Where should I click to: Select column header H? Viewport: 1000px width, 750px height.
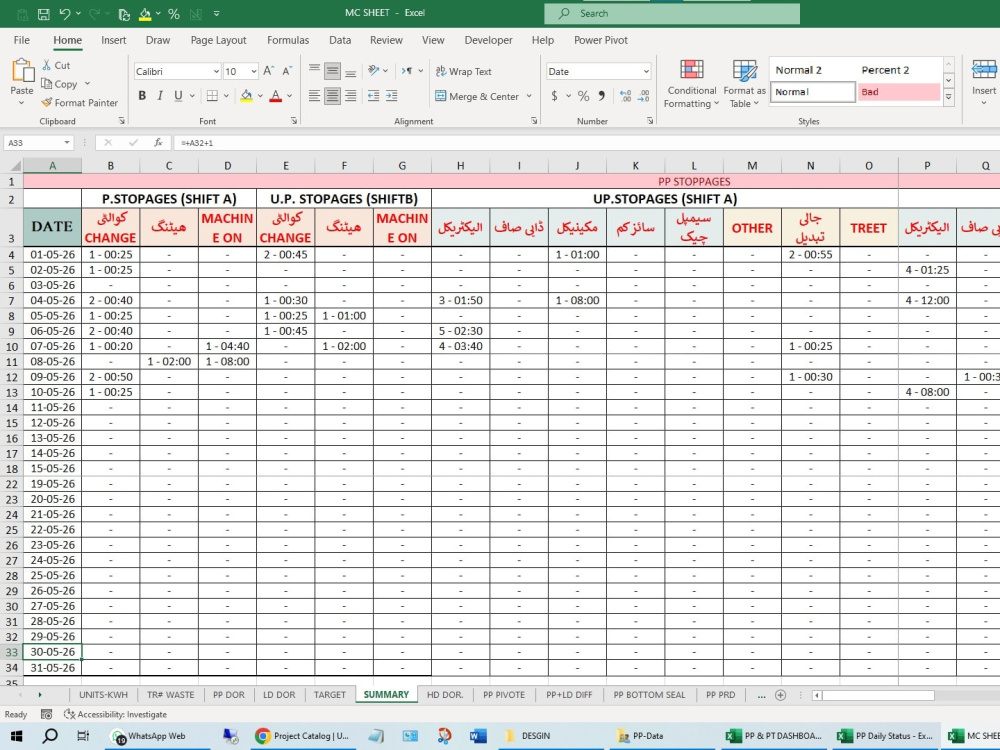460,166
